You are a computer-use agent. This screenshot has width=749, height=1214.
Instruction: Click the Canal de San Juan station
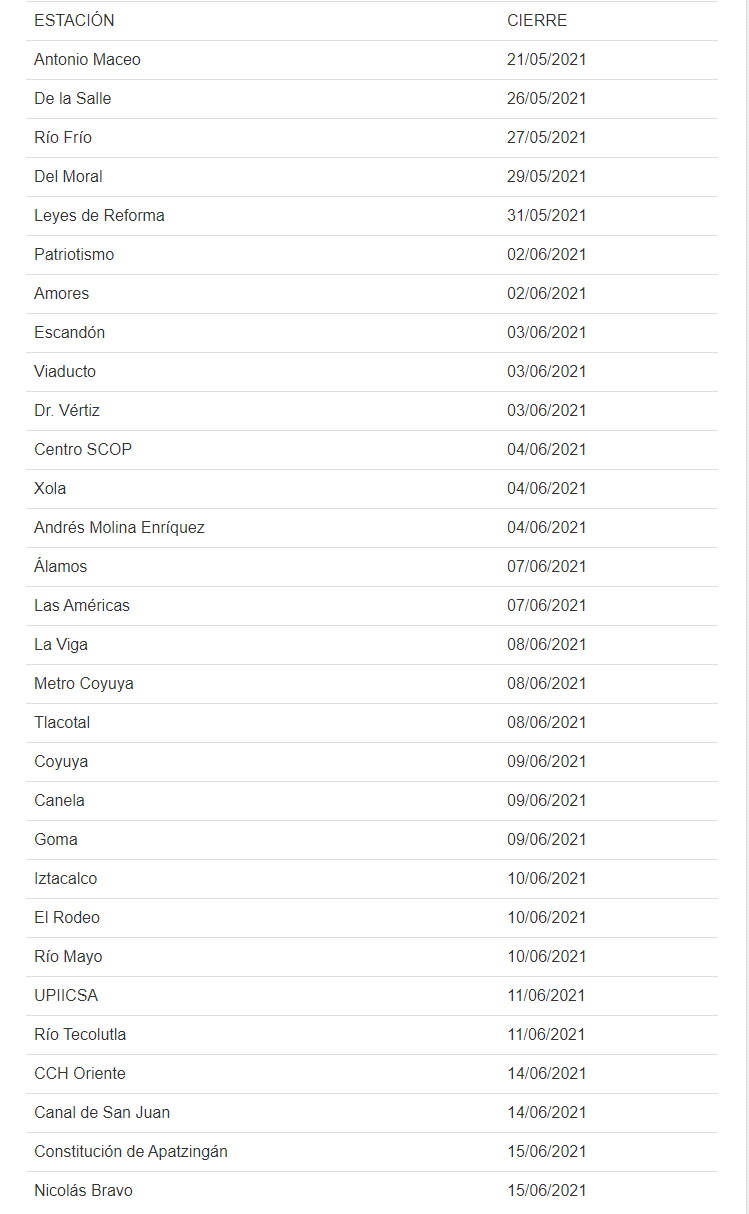(102, 1112)
